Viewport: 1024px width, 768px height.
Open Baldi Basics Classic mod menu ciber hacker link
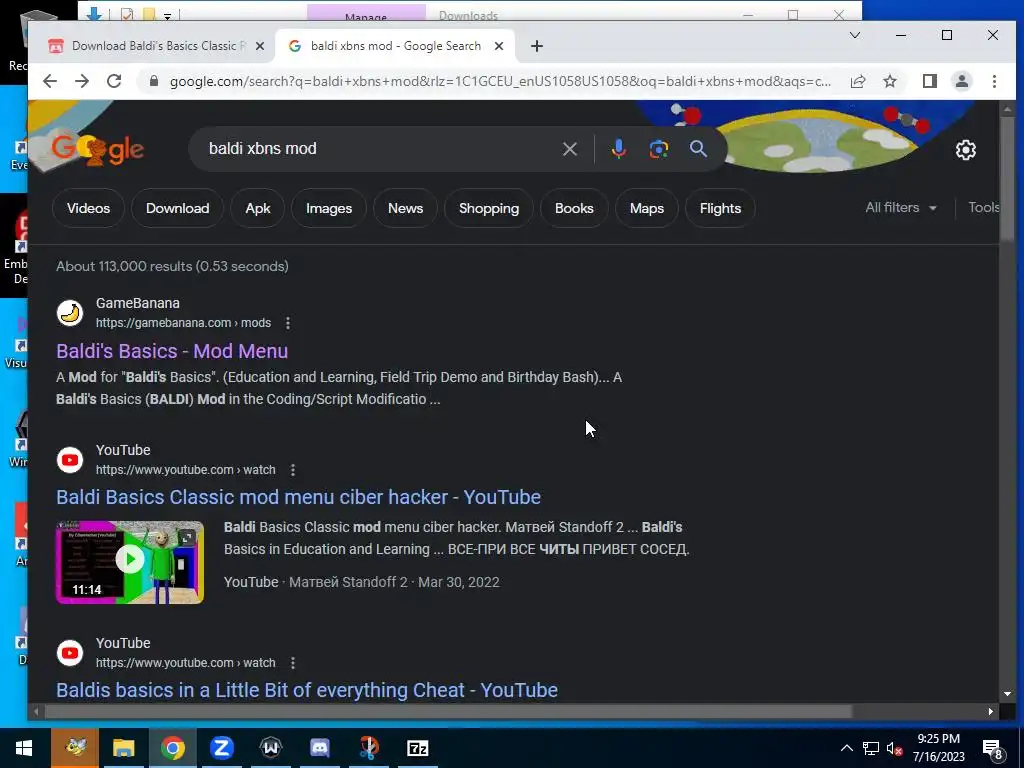click(x=298, y=497)
